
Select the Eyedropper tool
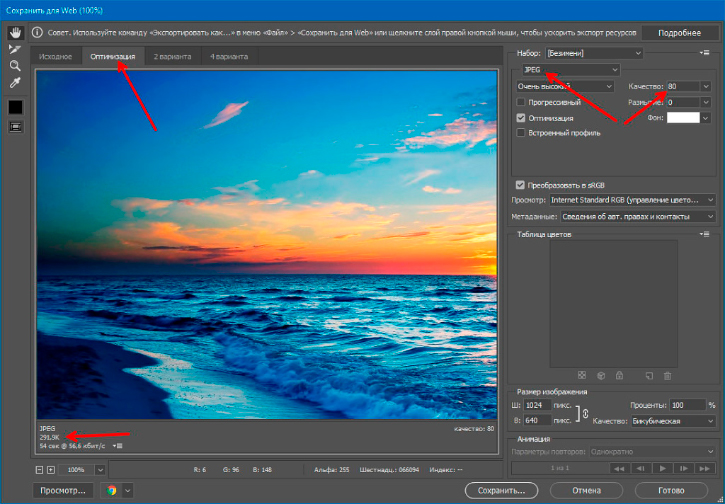tap(15, 82)
